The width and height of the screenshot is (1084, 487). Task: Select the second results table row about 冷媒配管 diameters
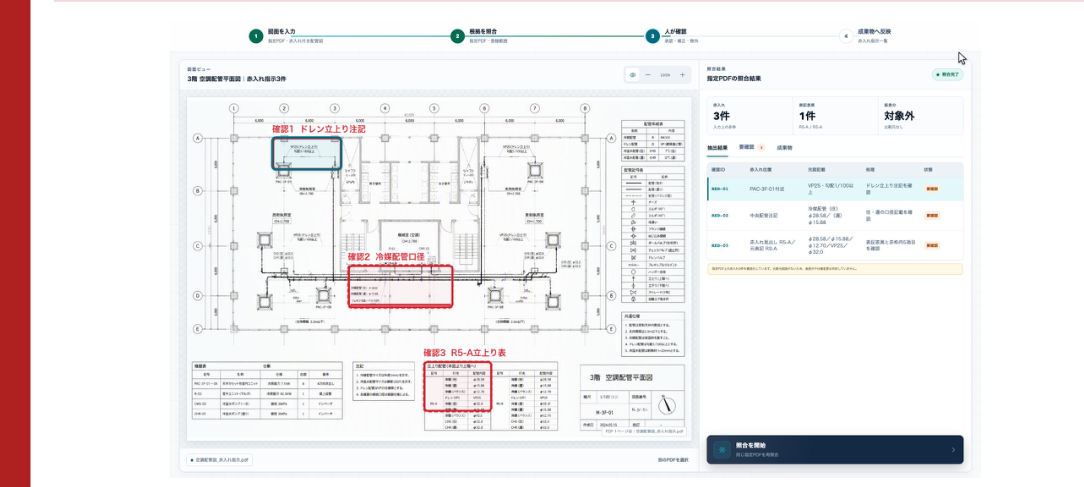(x=834, y=215)
